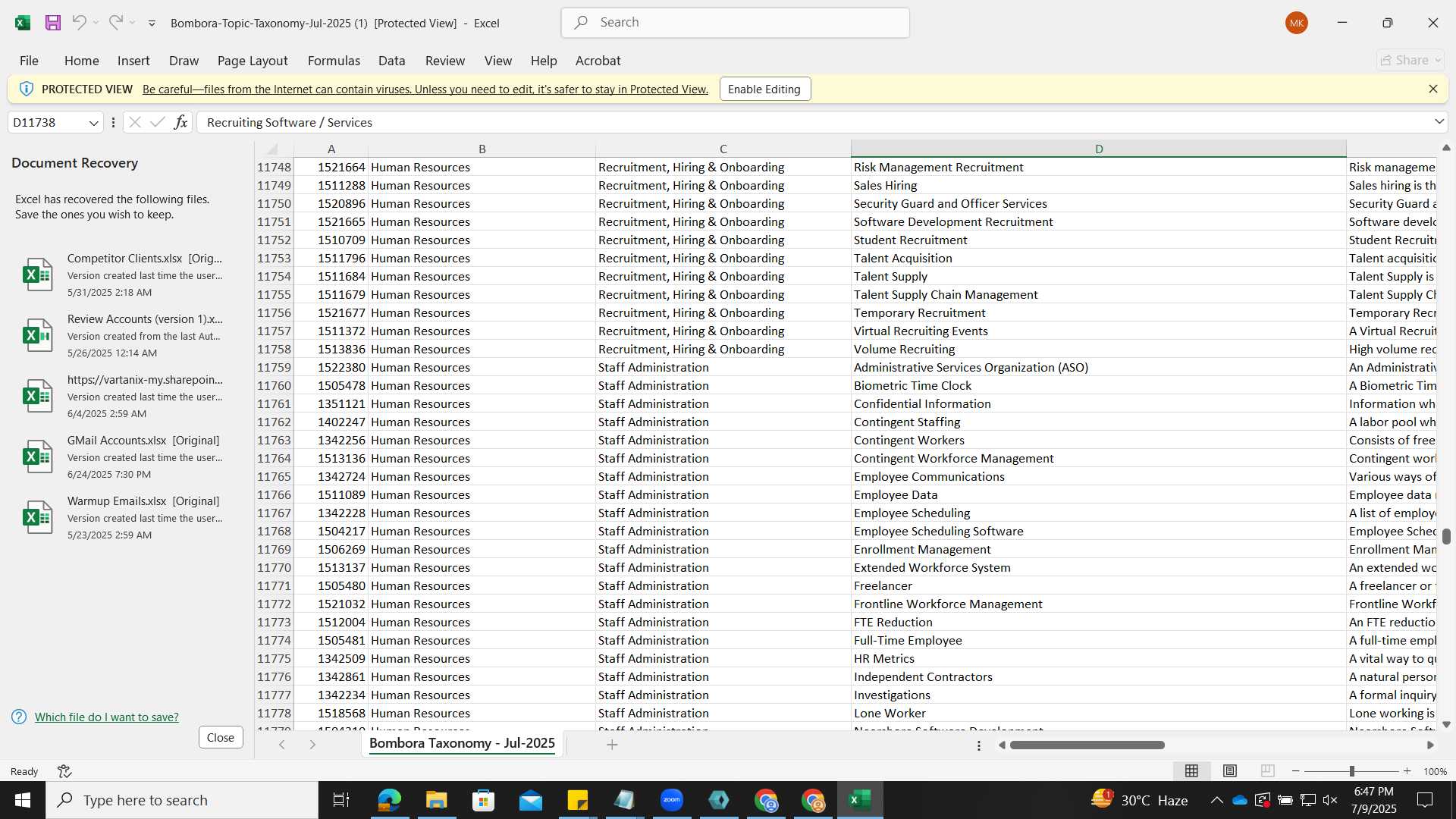Image resolution: width=1456 pixels, height=819 pixels.
Task: Click 'Which file do I want to save?' link
Action: pyautogui.click(x=107, y=717)
